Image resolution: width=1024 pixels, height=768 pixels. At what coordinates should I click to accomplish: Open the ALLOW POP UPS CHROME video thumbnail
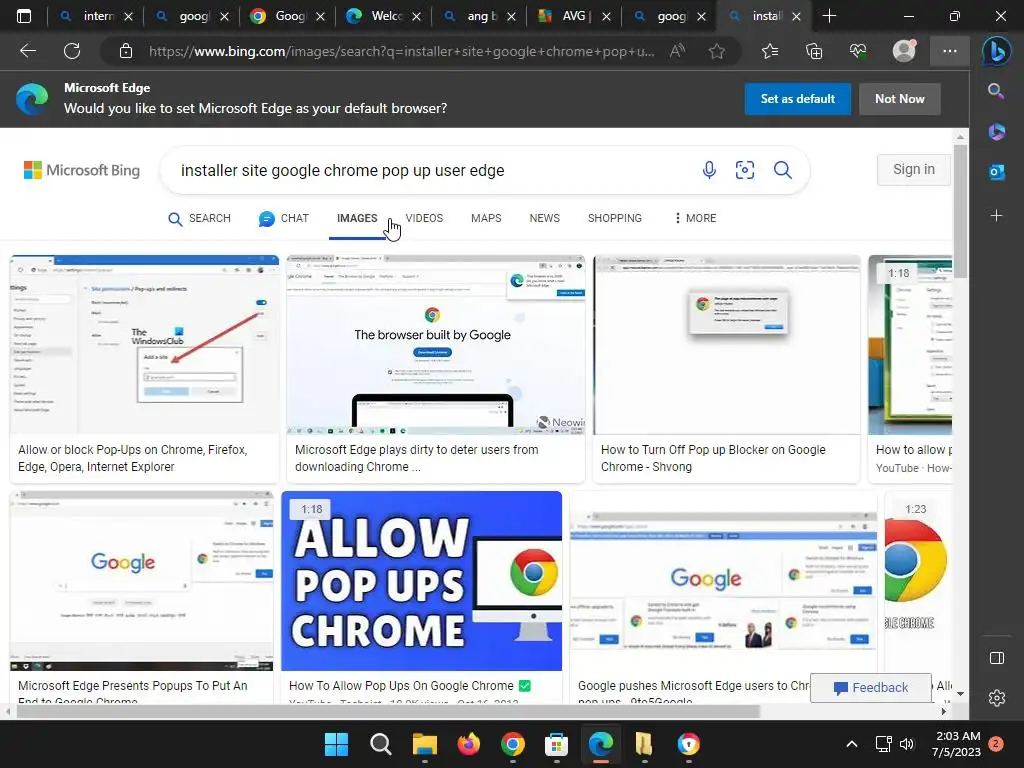[421, 581]
